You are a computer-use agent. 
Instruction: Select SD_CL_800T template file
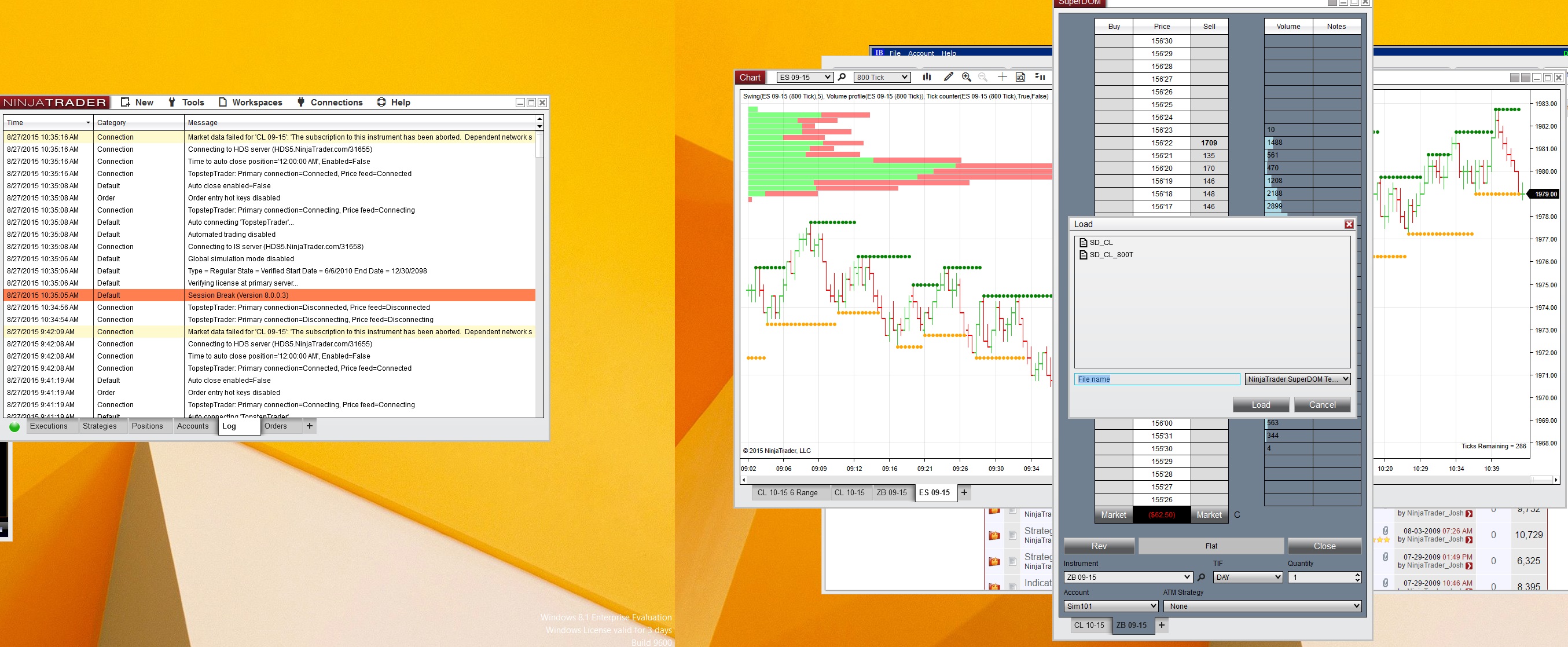tap(1110, 255)
